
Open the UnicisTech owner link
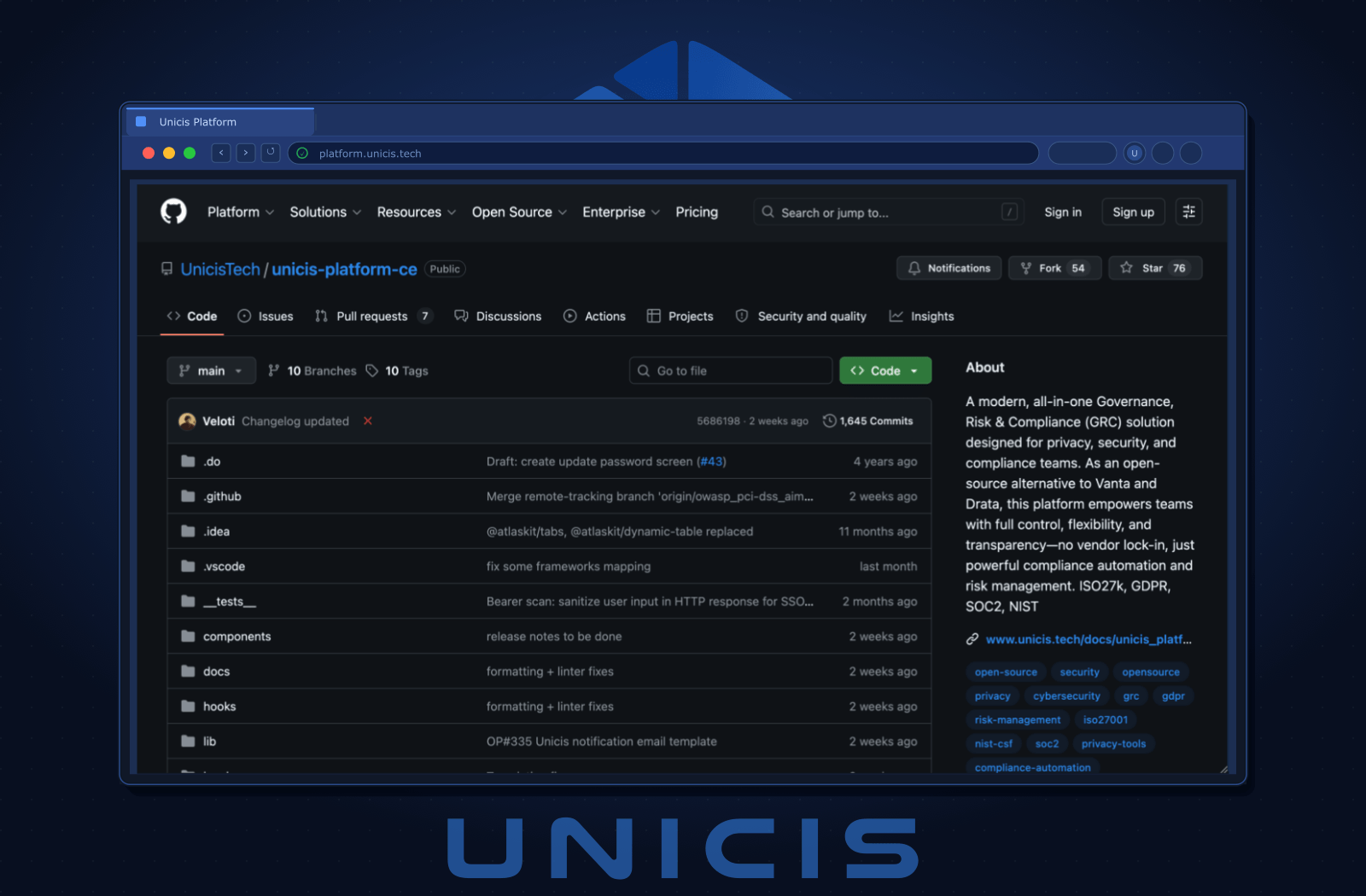(x=220, y=269)
